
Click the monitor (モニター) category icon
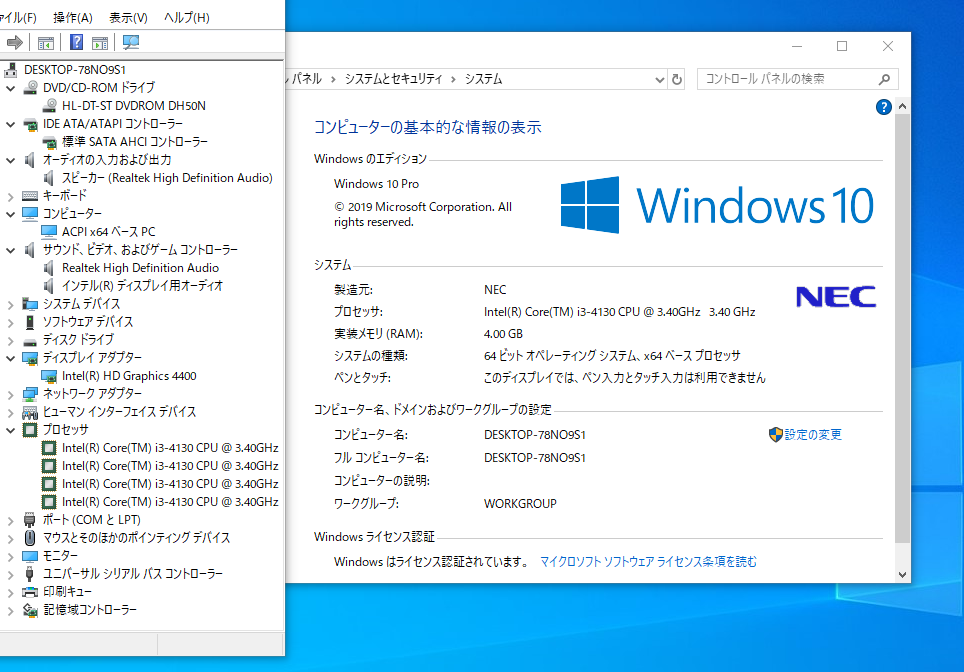[30, 556]
